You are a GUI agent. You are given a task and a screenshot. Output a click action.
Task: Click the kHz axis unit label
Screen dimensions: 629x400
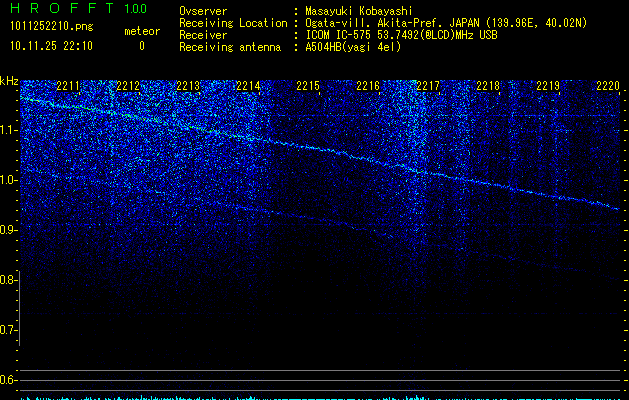pos(9,81)
